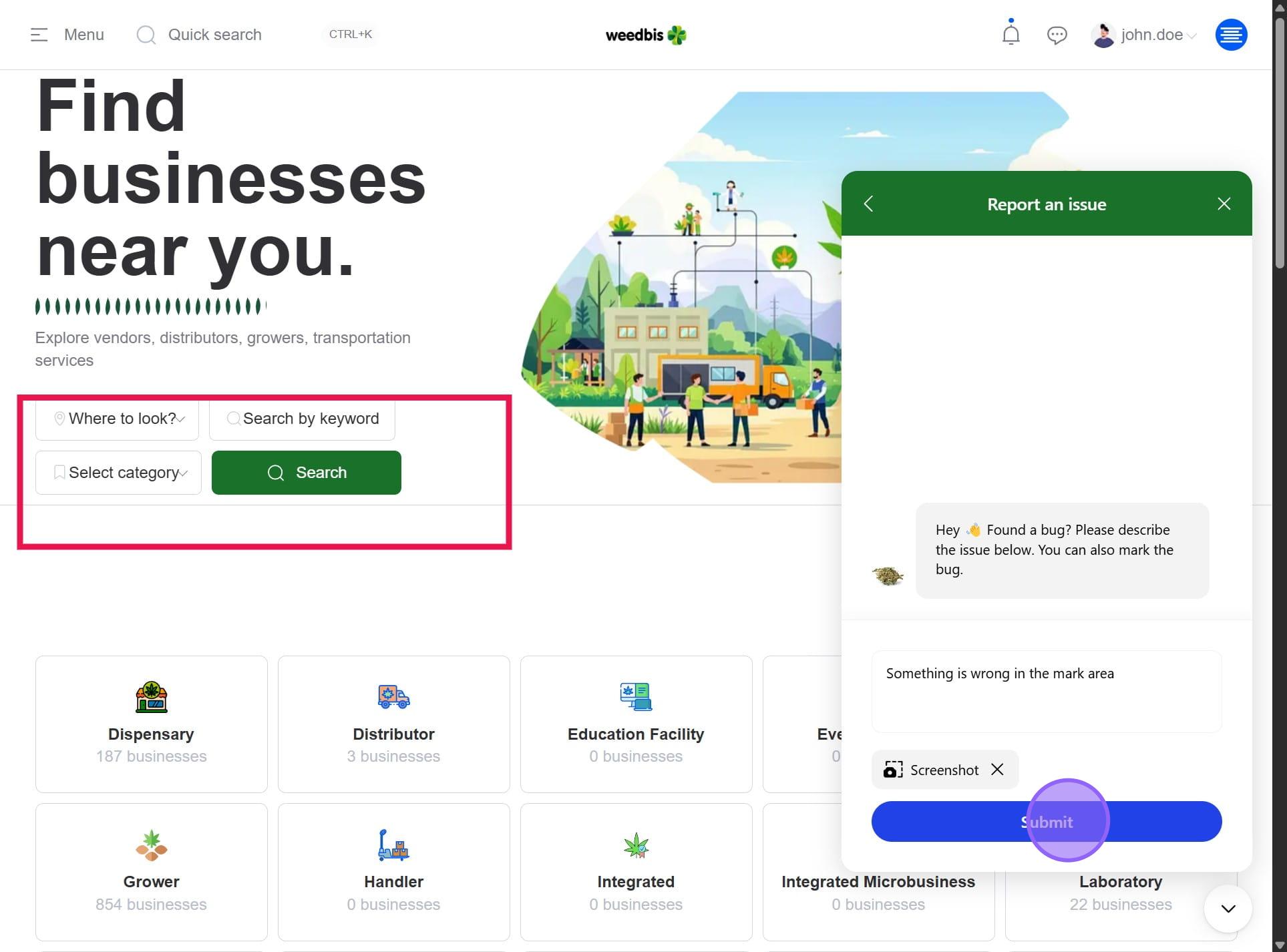
Task: Open the chat messages icon
Action: [x=1056, y=35]
